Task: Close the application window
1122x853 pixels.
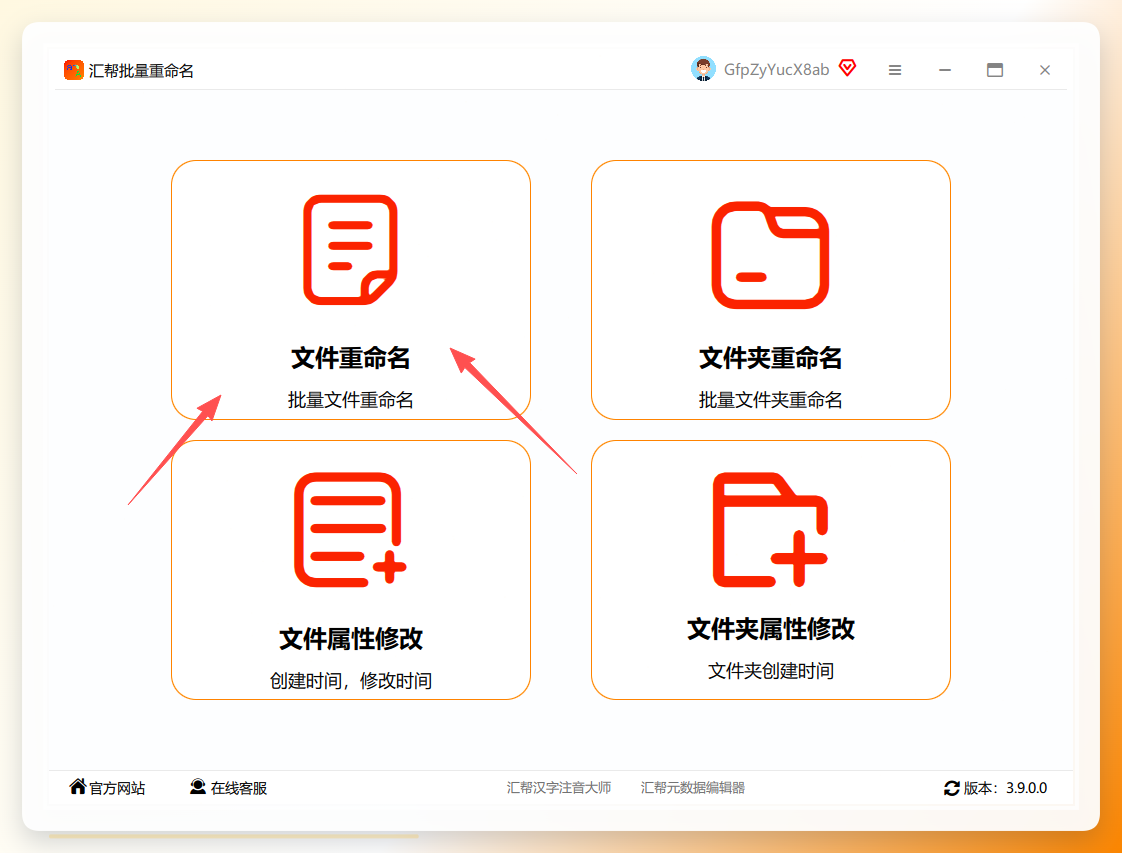Action: click(1045, 70)
